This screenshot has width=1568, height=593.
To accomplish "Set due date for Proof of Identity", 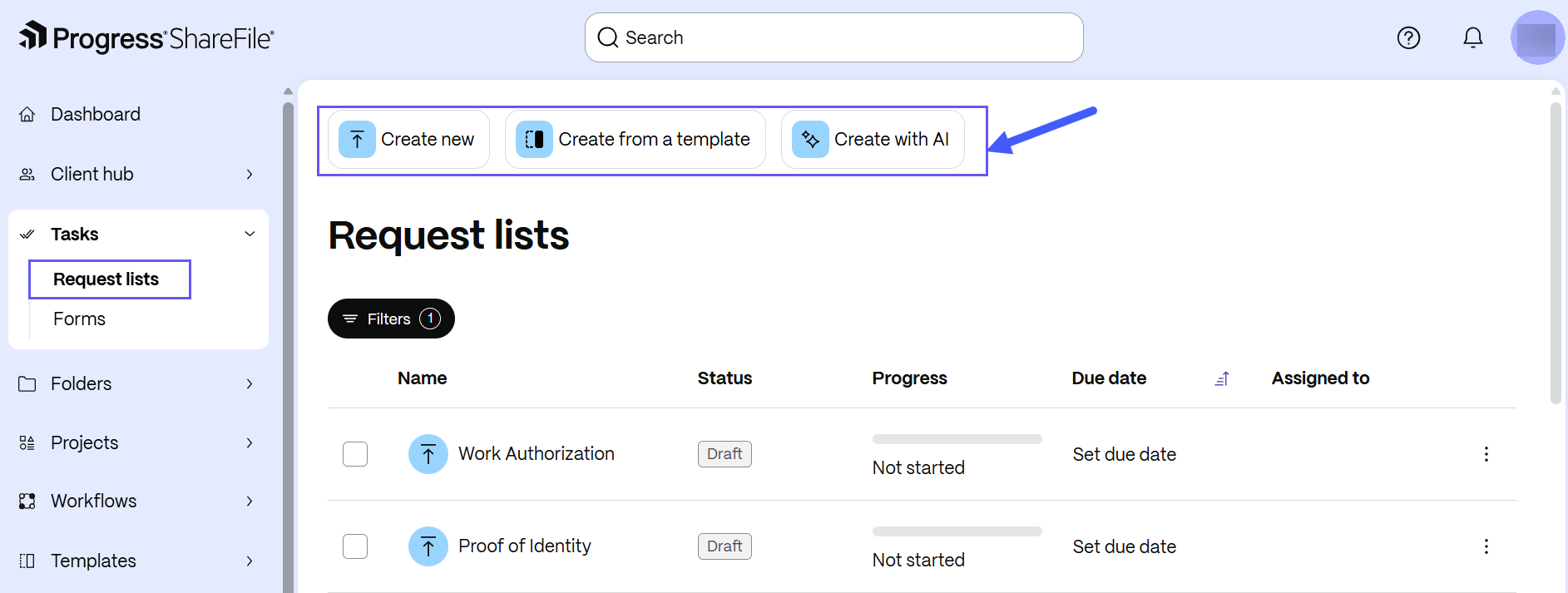I will (1125, 547).
